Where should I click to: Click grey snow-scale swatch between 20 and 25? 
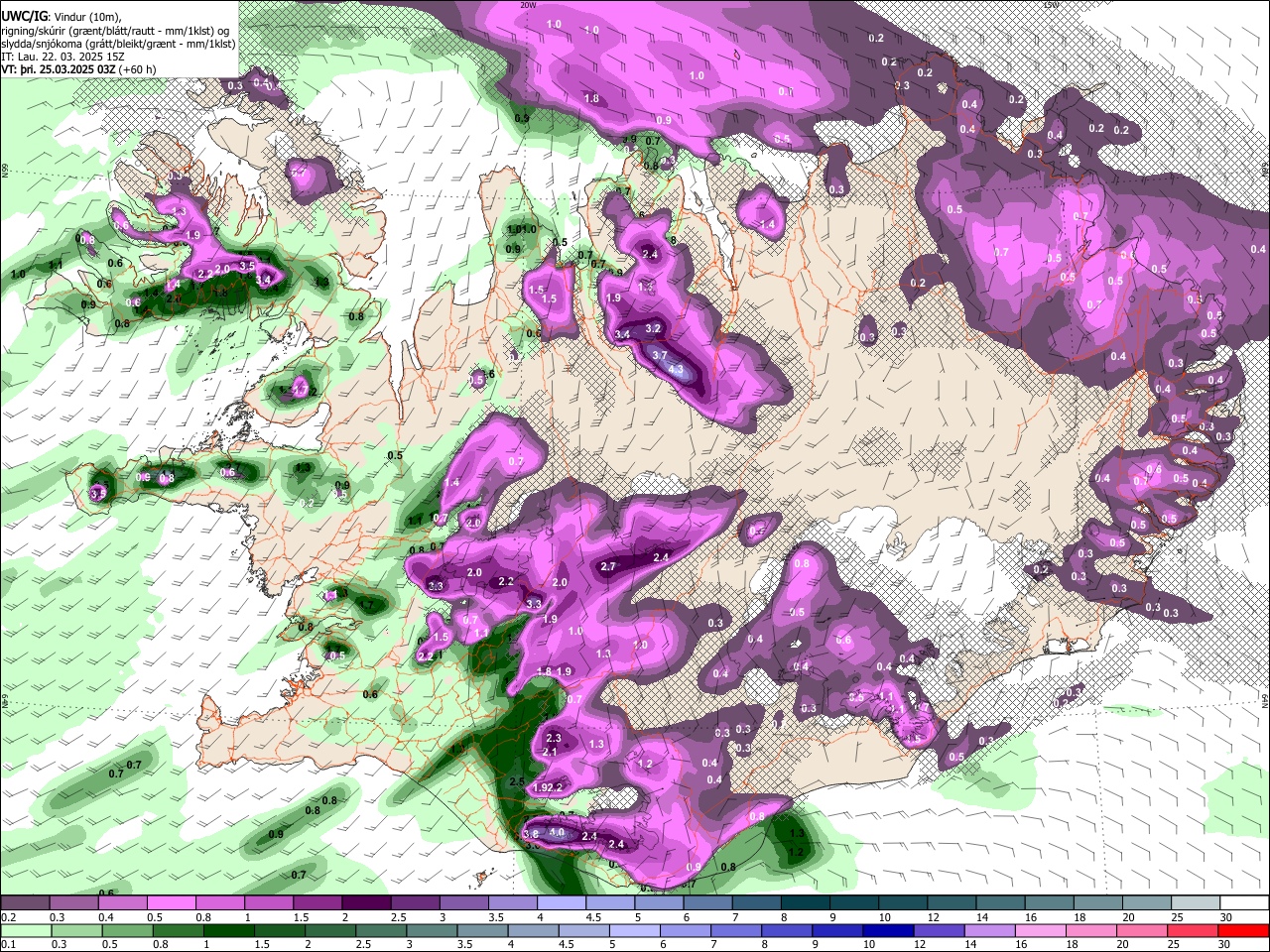click(x=1147, y=903)
